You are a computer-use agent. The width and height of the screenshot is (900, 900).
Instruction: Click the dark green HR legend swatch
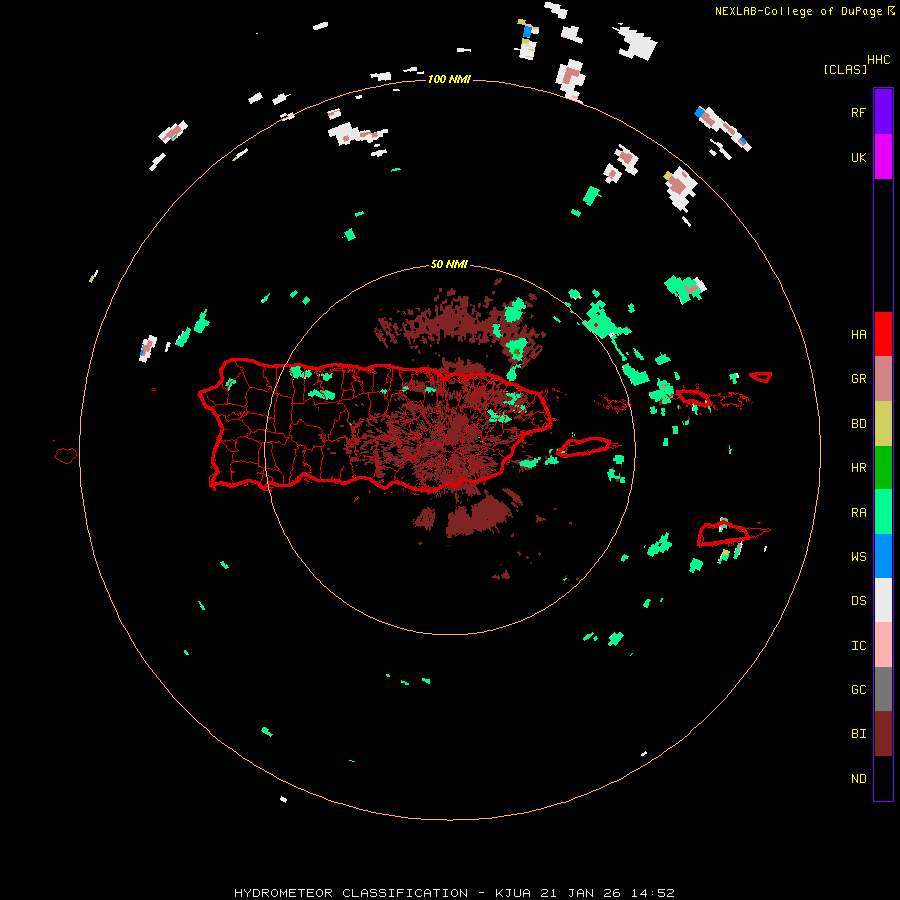click(883, 468)
